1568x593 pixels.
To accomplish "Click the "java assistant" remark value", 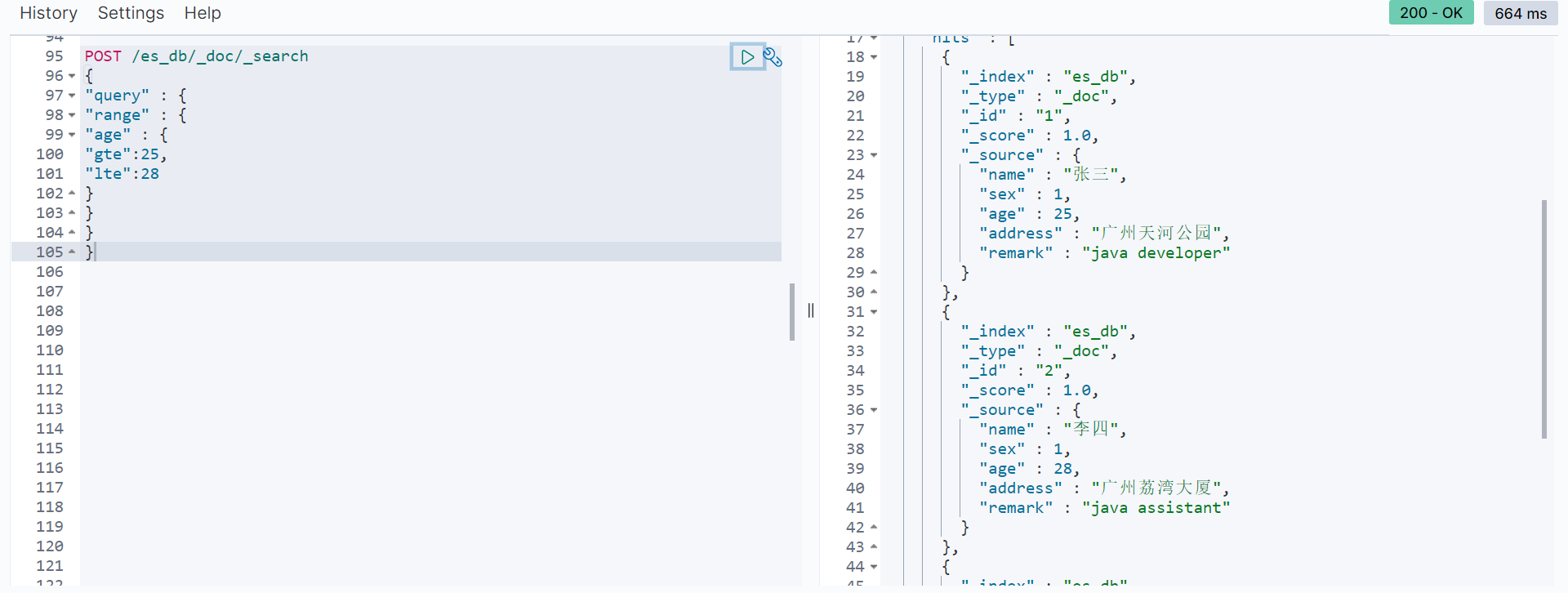I will point(1156,508).
